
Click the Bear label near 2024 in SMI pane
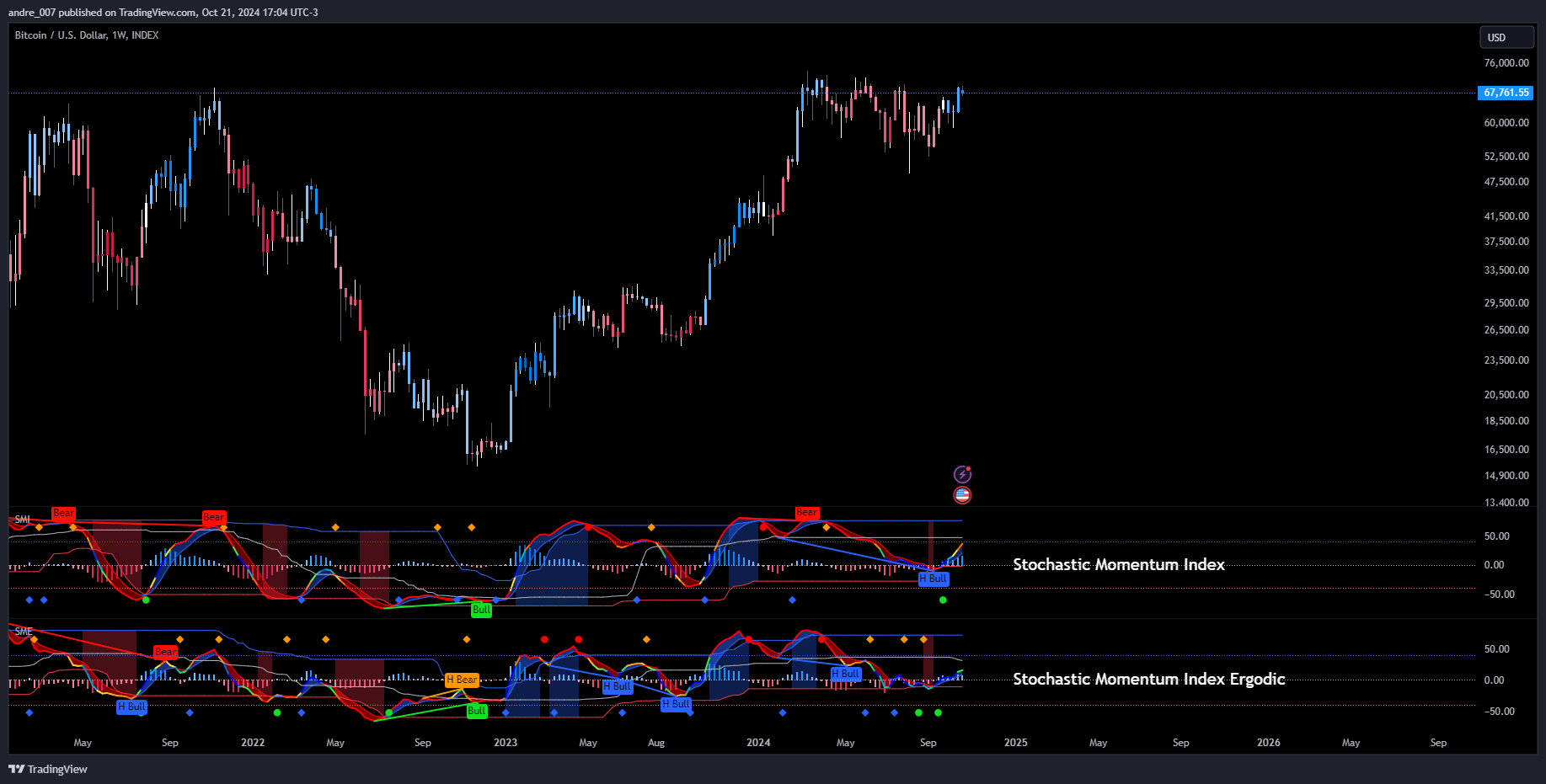pyautogui.click(x=806, y=512)
